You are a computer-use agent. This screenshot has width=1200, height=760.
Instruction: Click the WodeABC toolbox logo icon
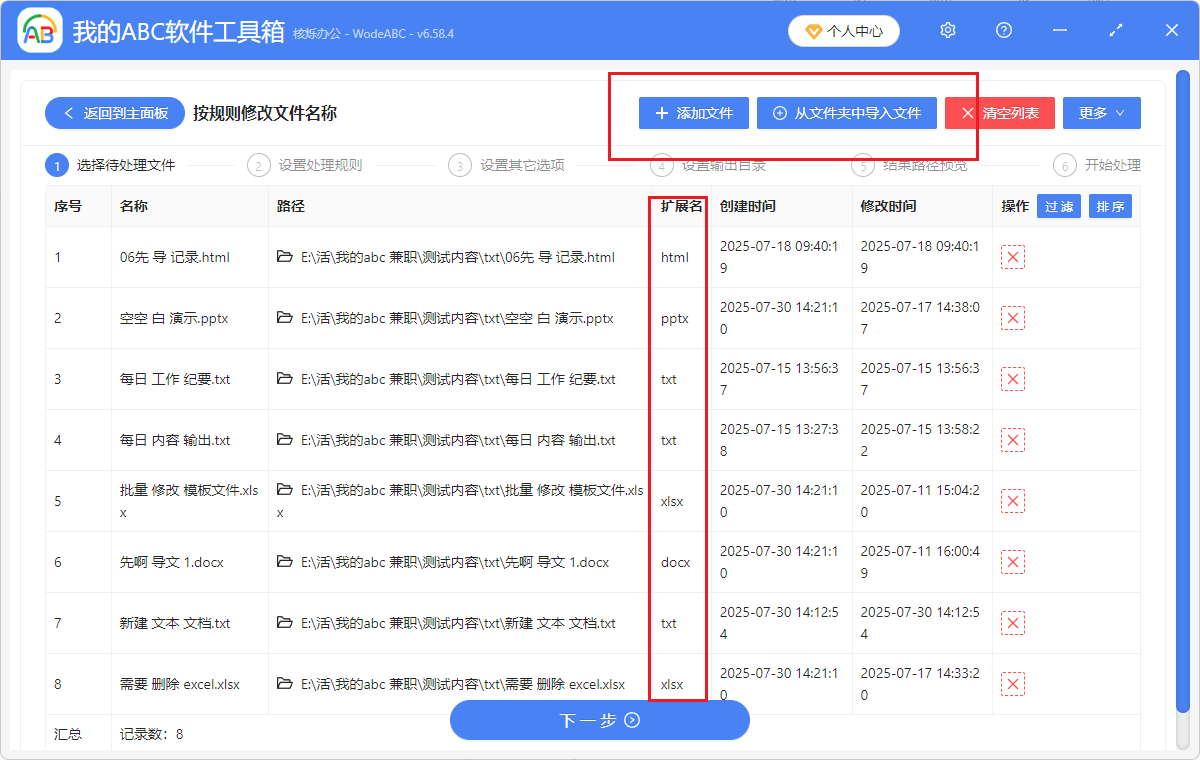[x=38, y=30]
